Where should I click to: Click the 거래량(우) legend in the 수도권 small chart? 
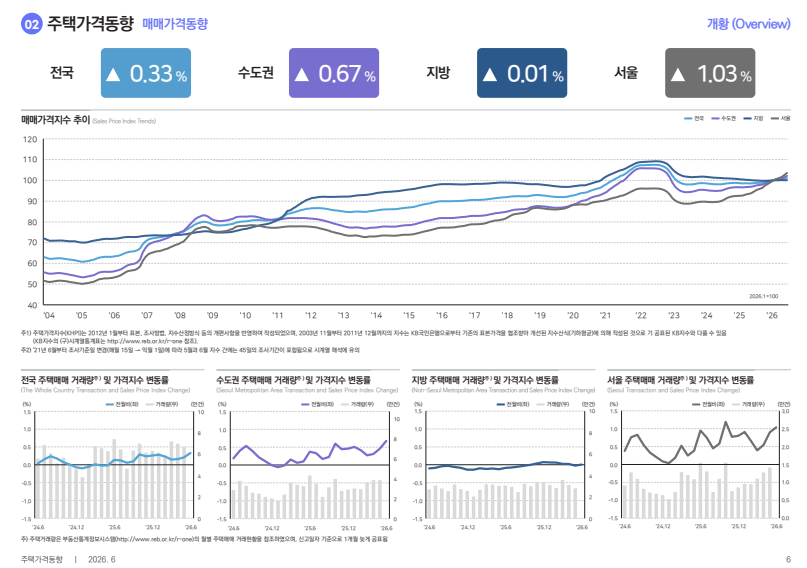click(357, 404)
